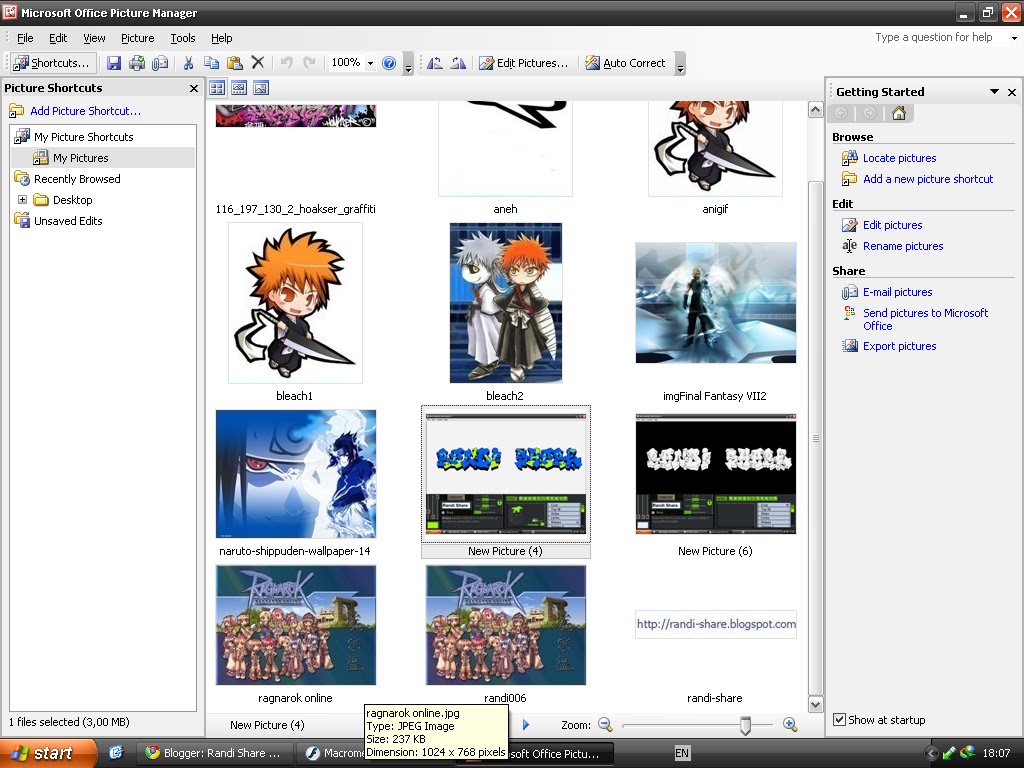The width and height of the screenshot is (1024, 768).
Task: Click the blue Help question icon
Action: click(x=389, y=63)
